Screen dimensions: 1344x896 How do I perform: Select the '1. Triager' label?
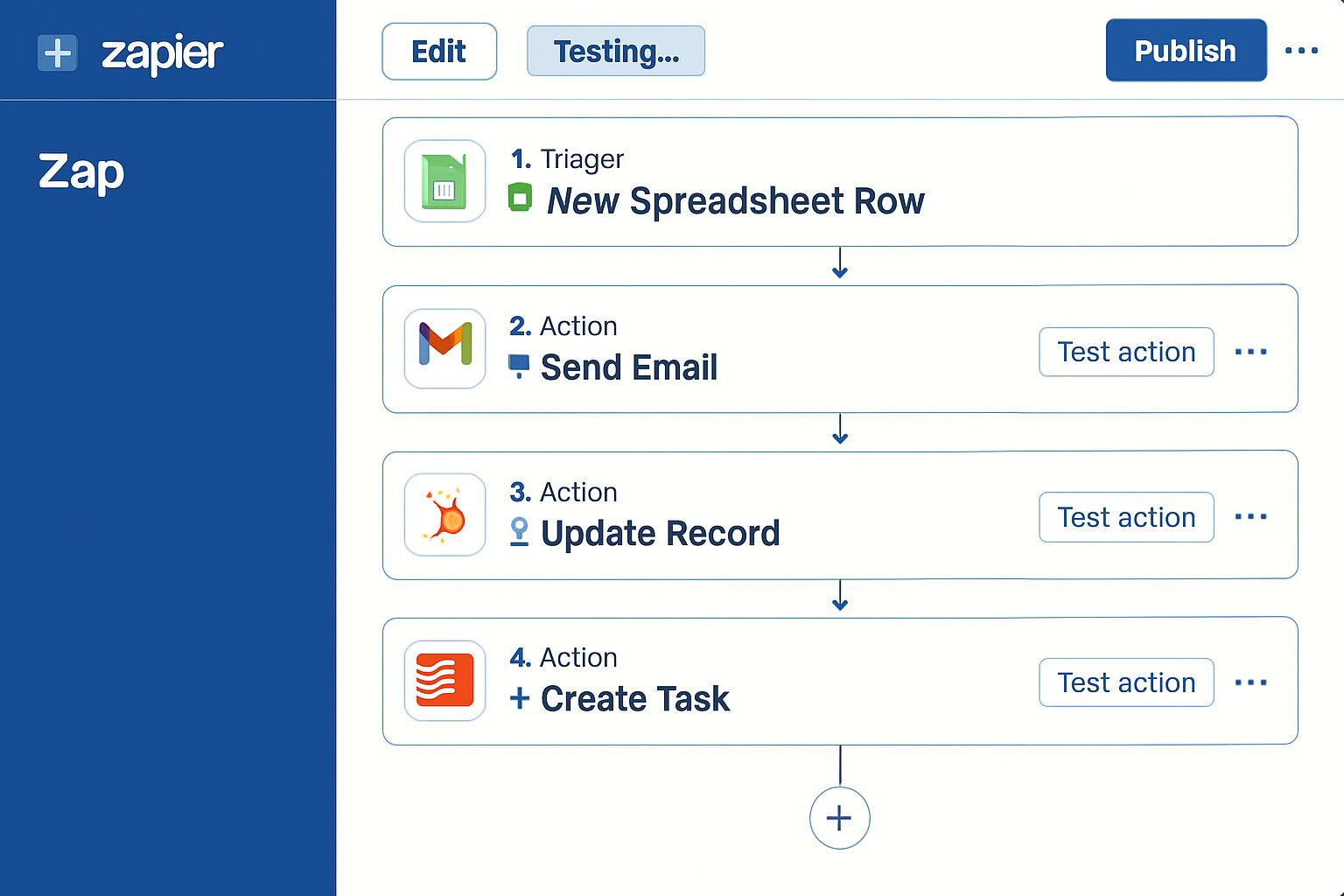point(567,159)
